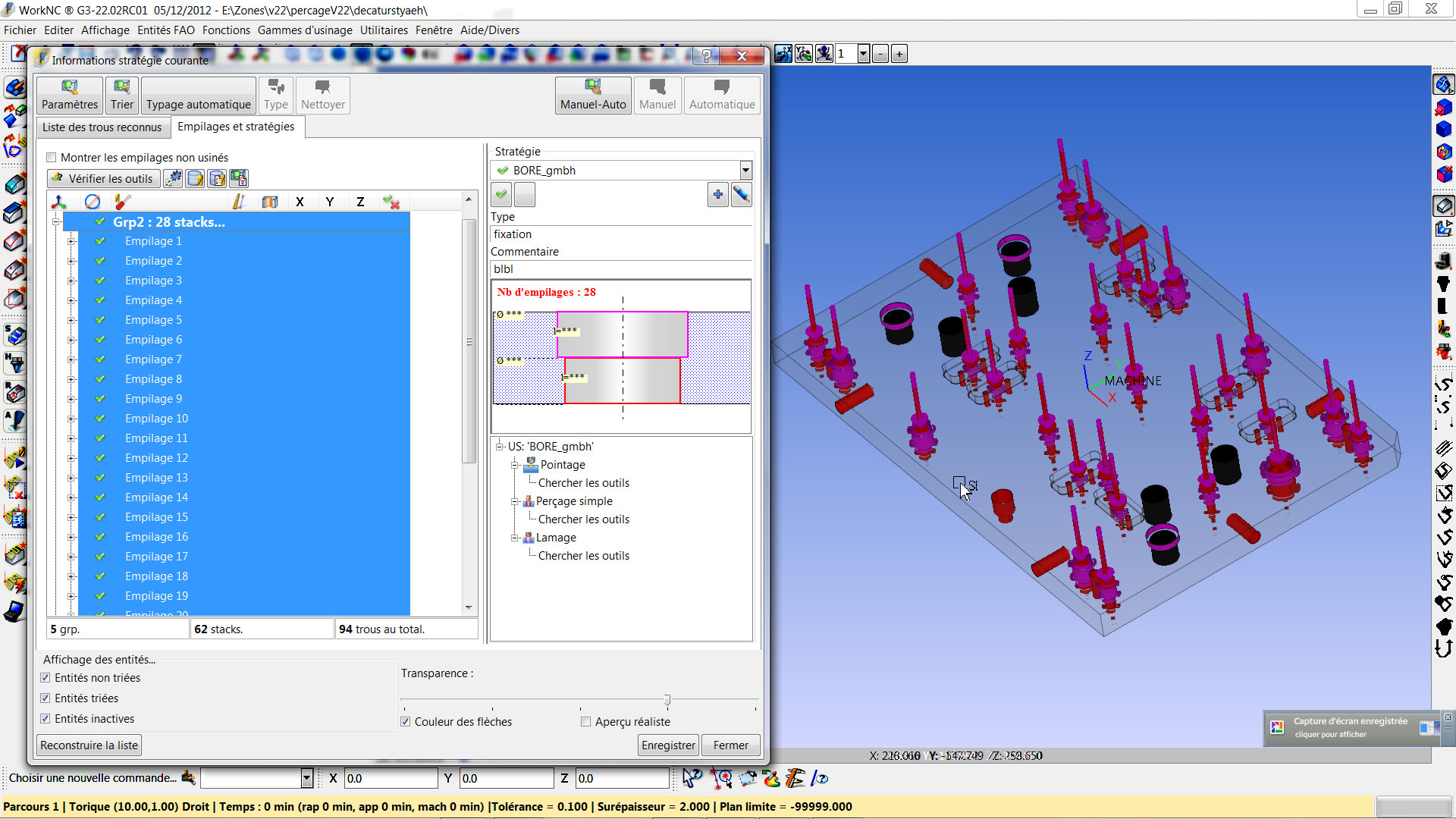Click the green checkmark validate-strategy button
1456x819 pixels.
(x=501, y=195)
